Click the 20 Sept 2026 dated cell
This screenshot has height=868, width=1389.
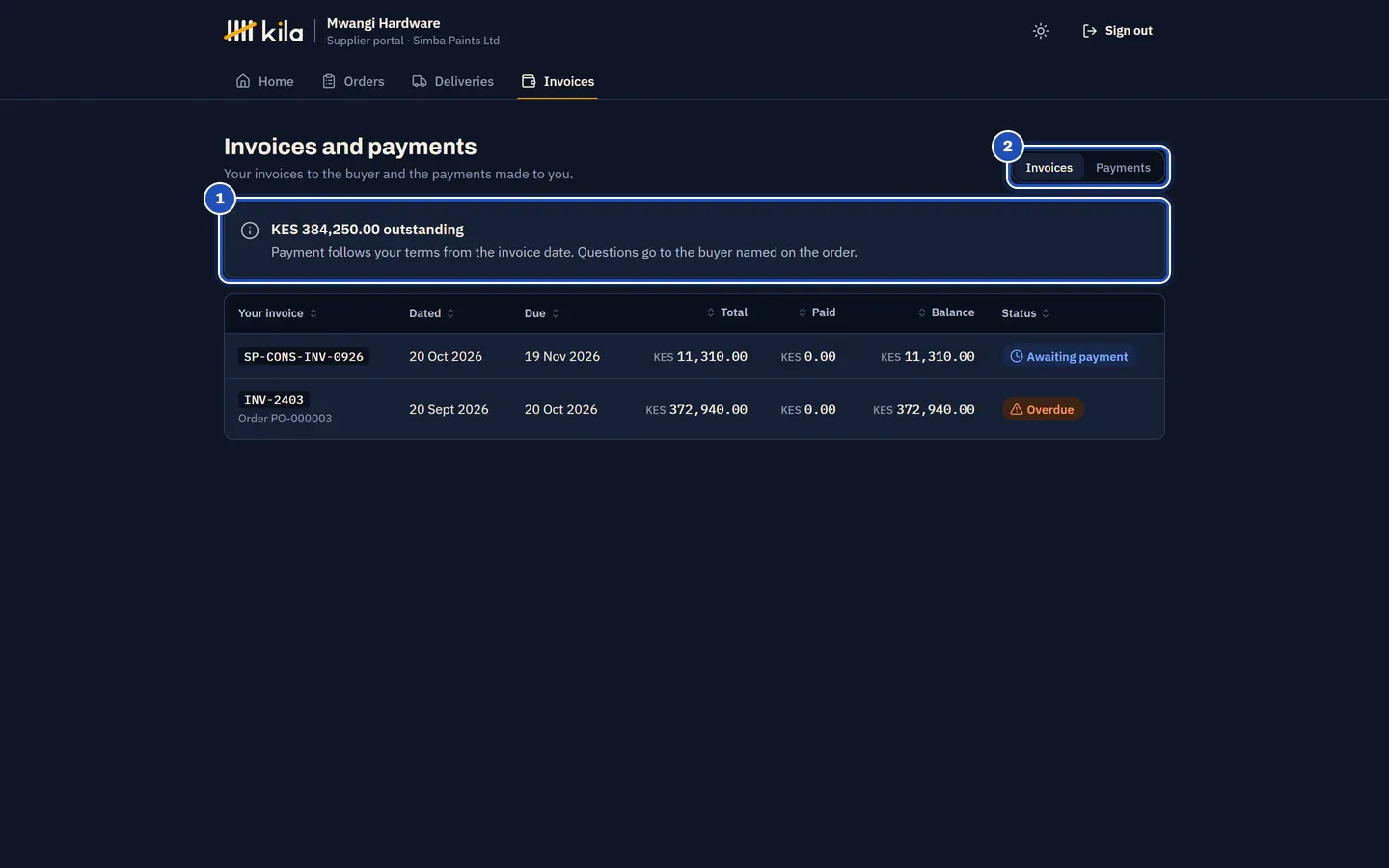(449, 410)
